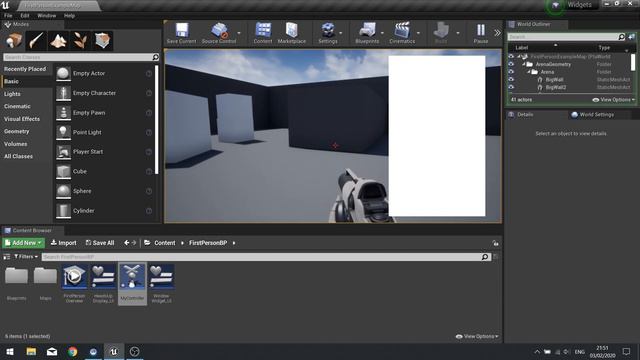Click the World Outliner add-folder icon
Viewport: 640px width, 360px height.
[x=631, y=37]
